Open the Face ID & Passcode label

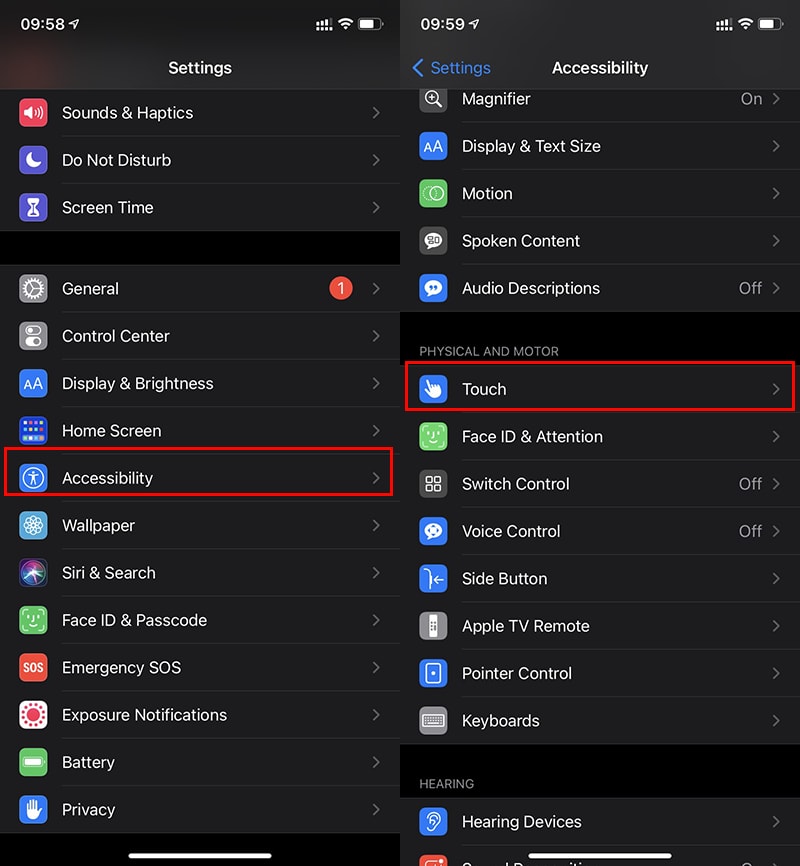134,620
